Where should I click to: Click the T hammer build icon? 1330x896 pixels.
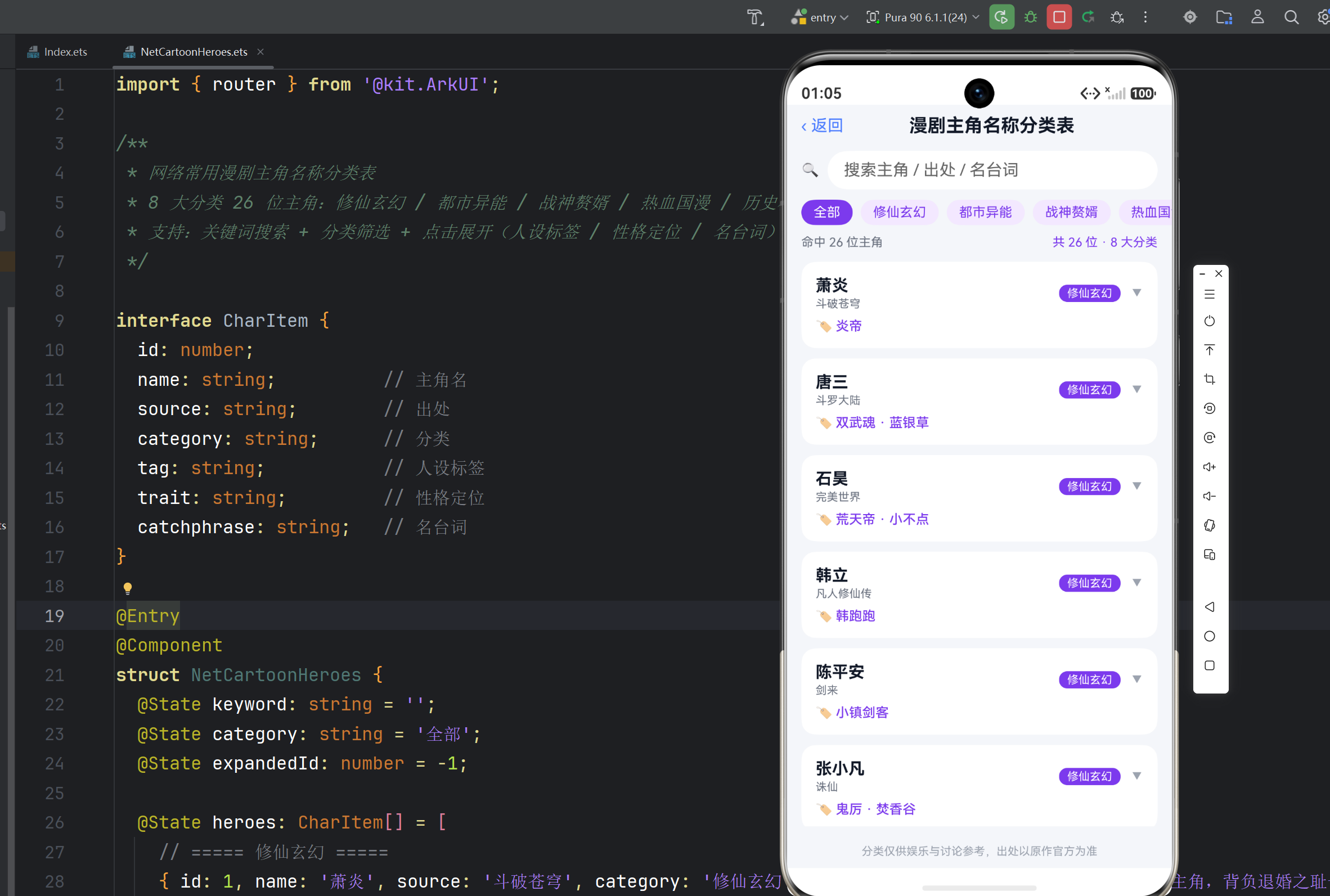[755, 17]
